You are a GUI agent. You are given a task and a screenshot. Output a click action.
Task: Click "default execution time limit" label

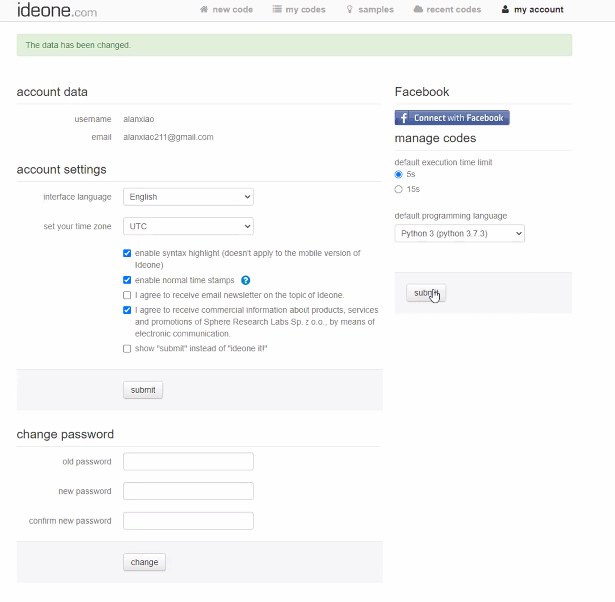click(x=443, y=162)
